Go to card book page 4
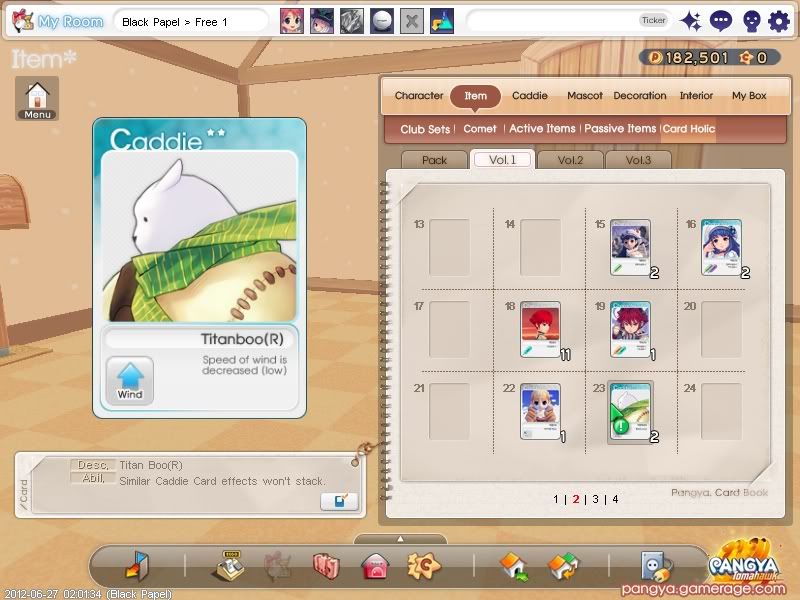This screenshot has height=600, width=800. coord(615,499)
